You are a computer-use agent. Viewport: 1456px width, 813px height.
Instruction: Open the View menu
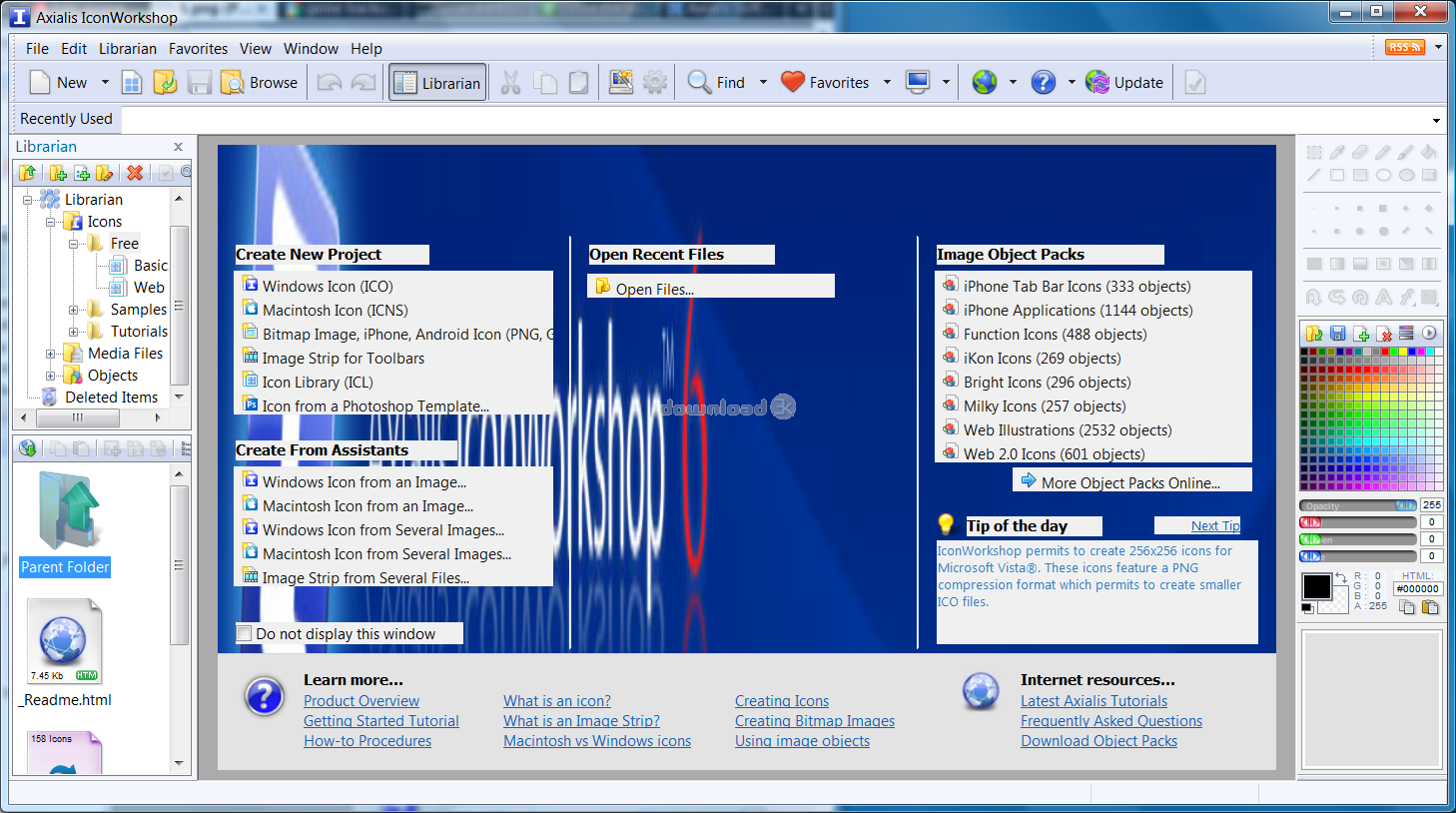[256, 48]
